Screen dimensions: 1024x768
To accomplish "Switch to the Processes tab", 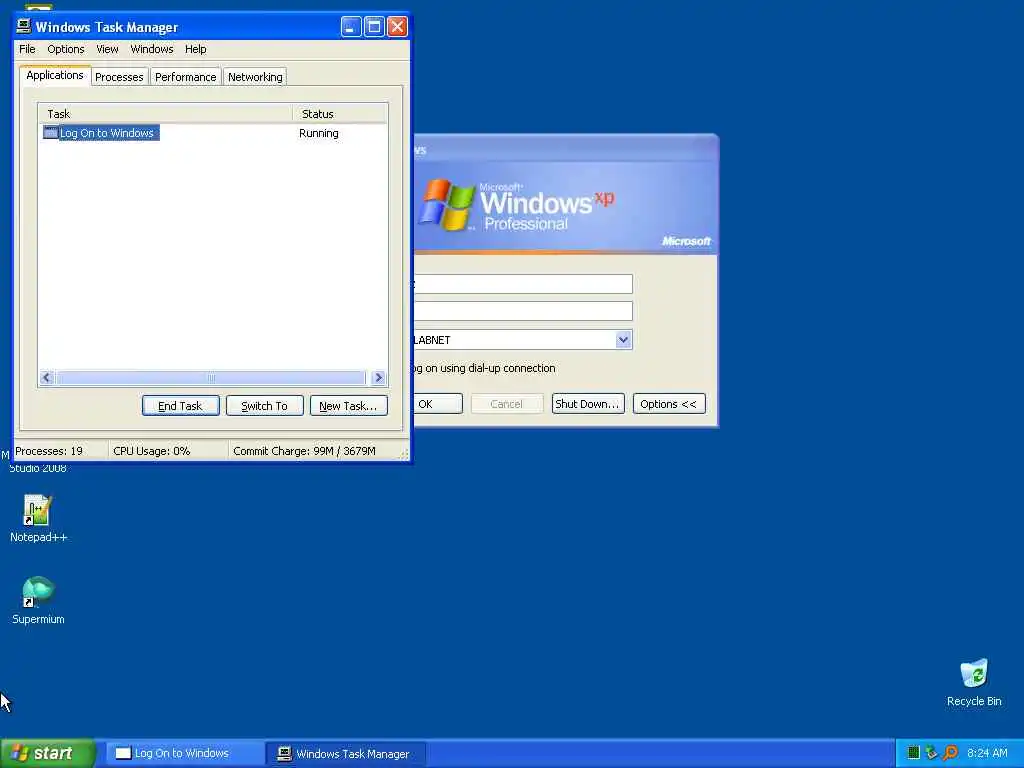I will click(x=119, y=77).
